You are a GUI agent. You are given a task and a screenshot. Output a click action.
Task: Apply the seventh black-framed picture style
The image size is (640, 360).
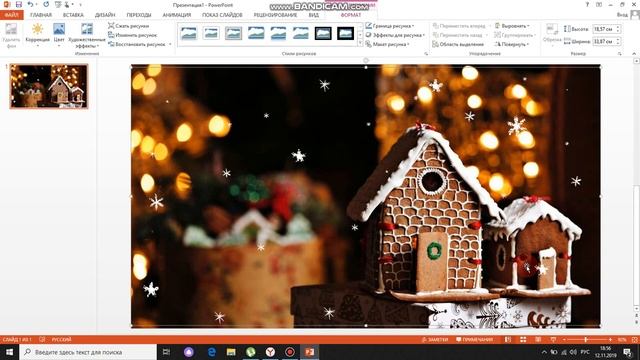pos(323,33)
